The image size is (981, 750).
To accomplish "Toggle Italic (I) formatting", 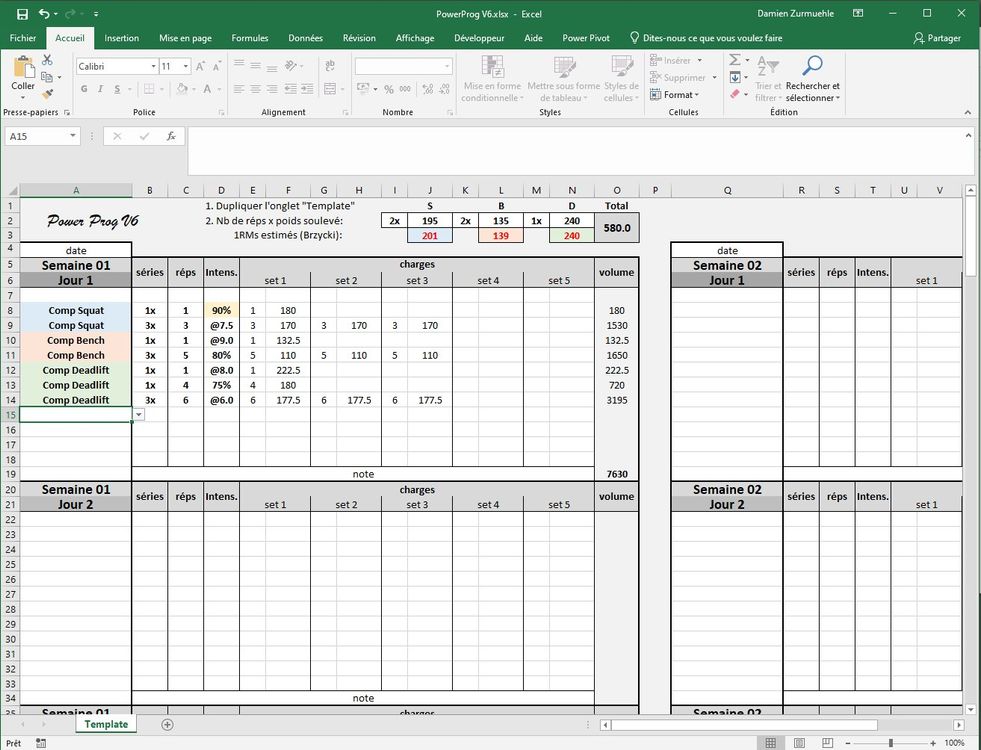I will point(100,89).
